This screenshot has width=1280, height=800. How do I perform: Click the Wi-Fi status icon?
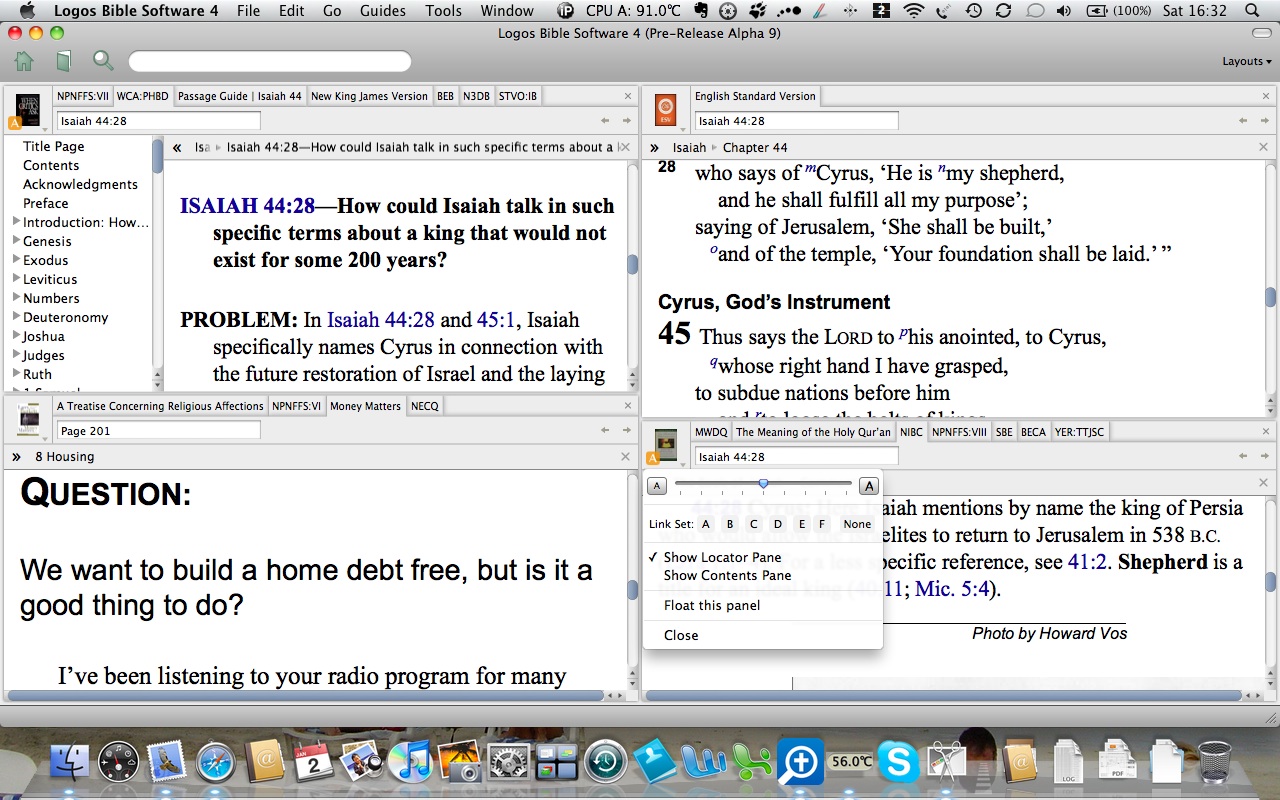point(912,11)
